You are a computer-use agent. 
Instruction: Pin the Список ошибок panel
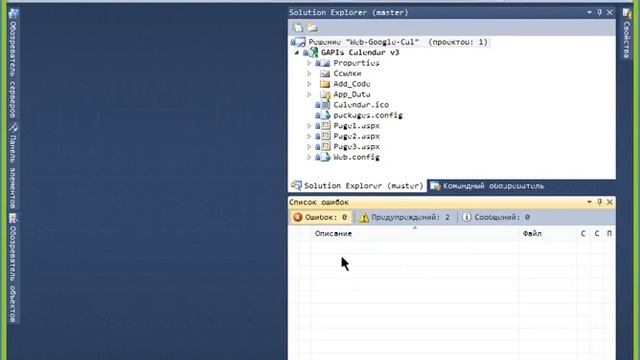pyautogui.click(x=599, y=202)
